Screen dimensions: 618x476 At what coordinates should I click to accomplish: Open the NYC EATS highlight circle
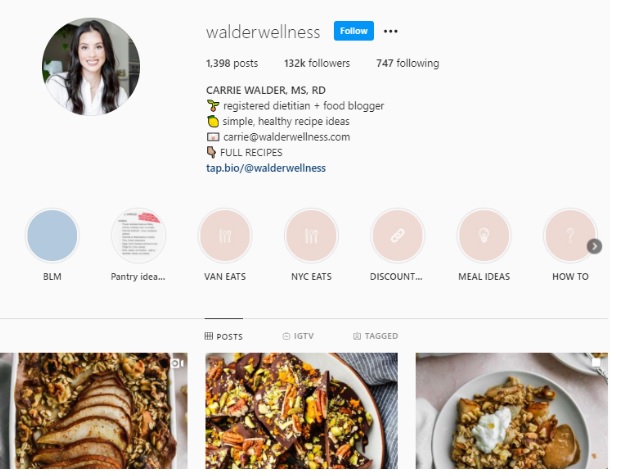click(311, 236)
